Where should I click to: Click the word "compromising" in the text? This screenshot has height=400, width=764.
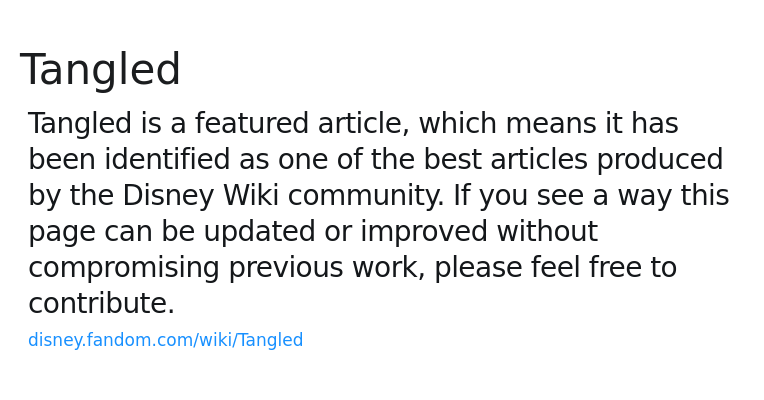(124, 269)
